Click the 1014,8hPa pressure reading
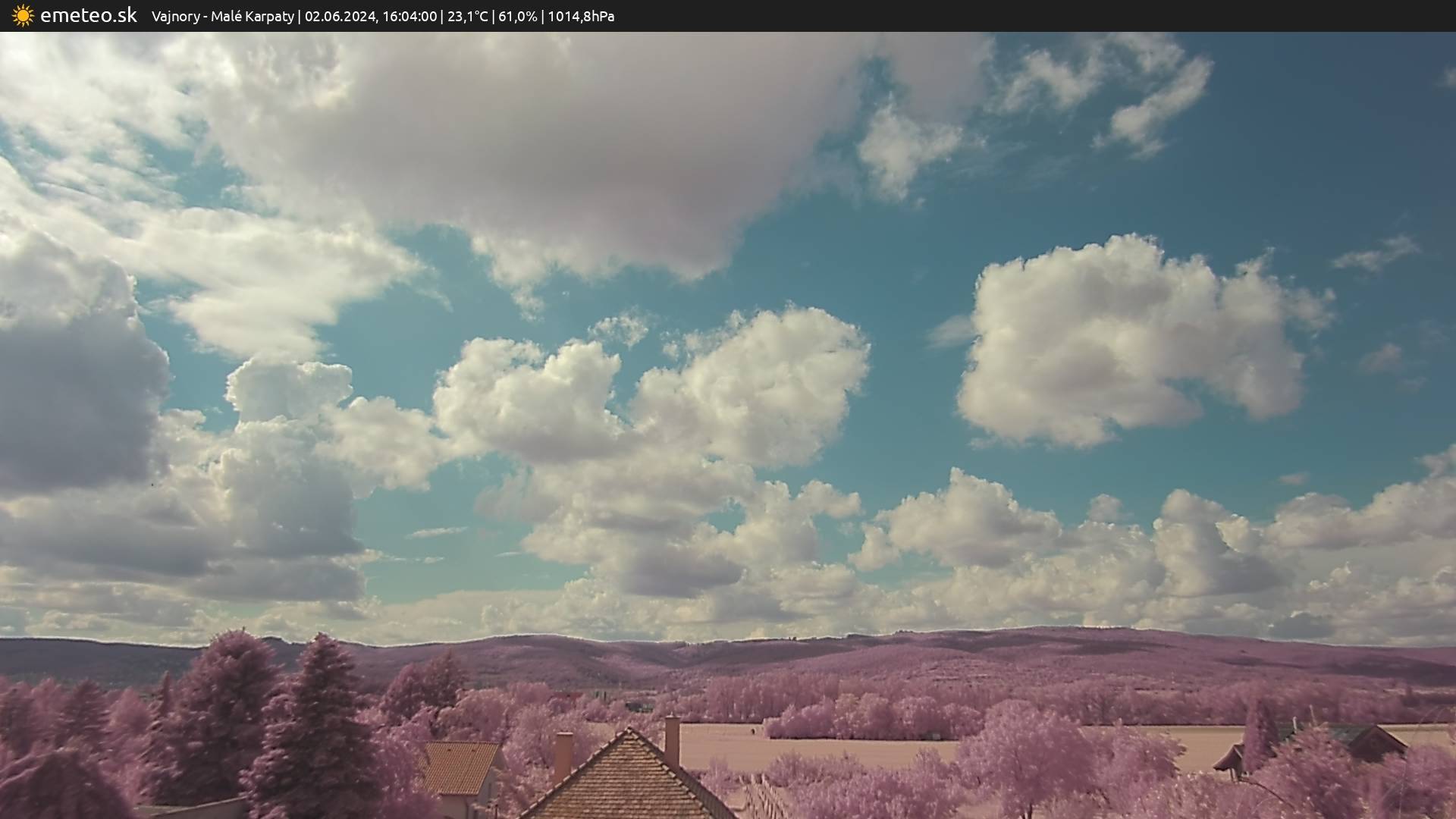The image size is (1456, 819). [x=581, y=16]
